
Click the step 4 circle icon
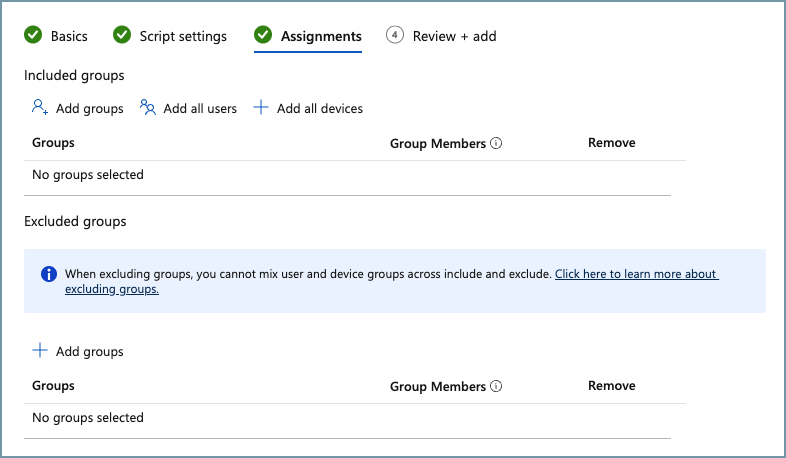coord(395,36)
